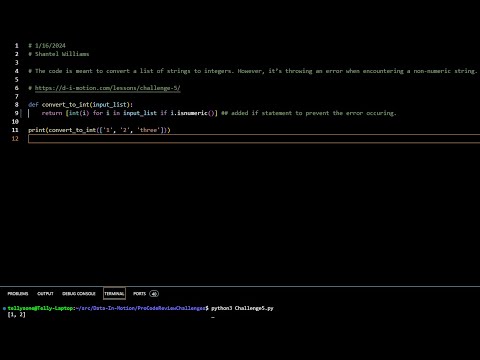Click line number 11 in gutter

pos(15,130)
